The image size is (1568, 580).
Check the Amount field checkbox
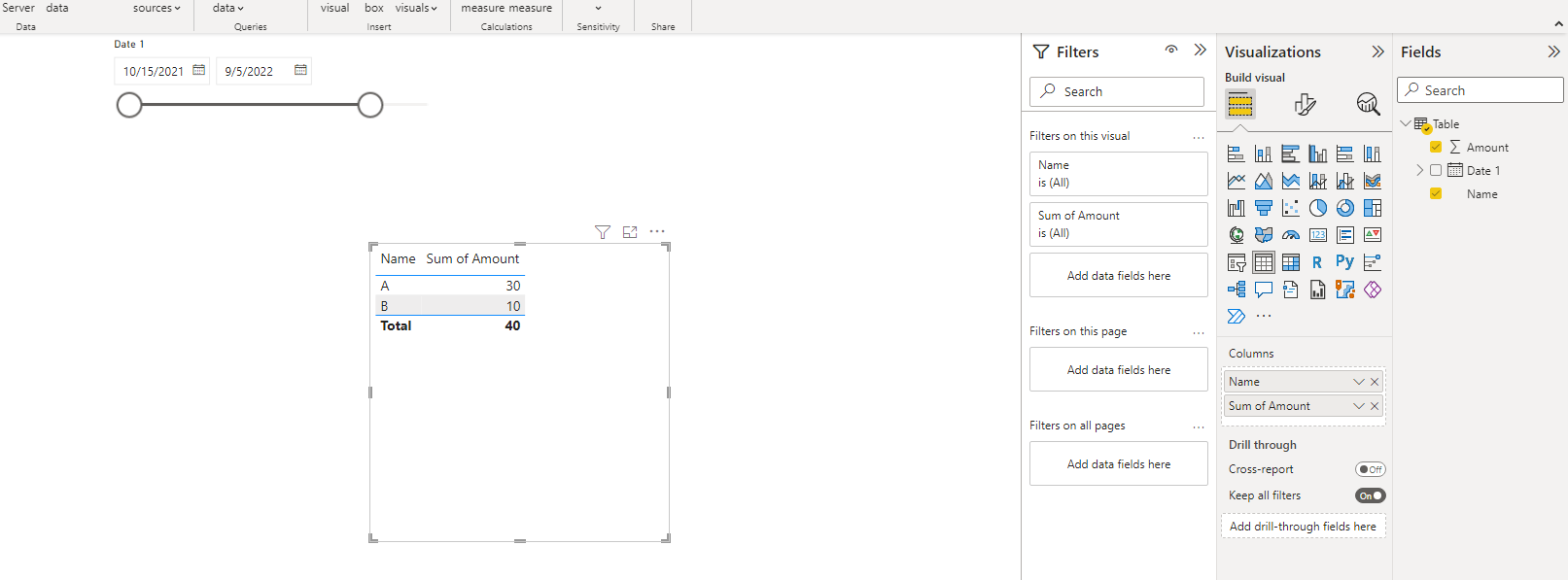[x=1436, y=148]
